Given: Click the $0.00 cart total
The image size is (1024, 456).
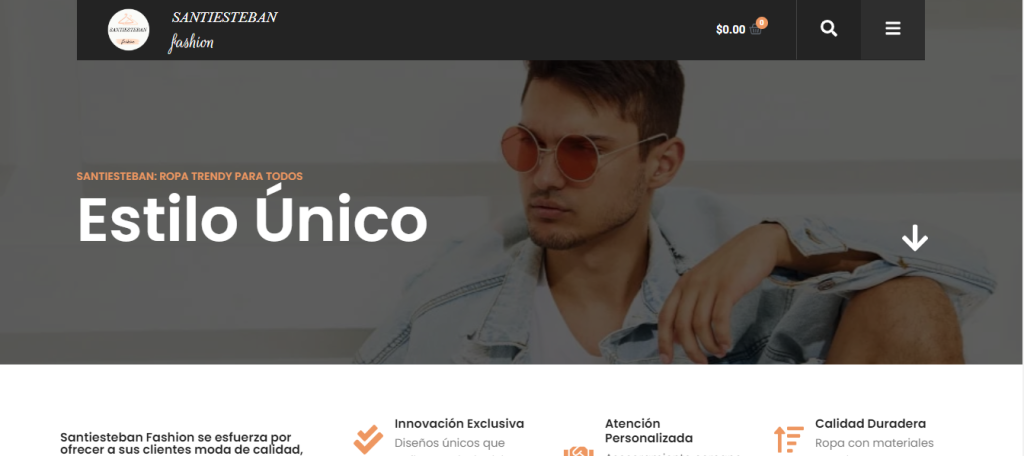Looking at the screenshot, I should pyautogui.click(x=730, y=29).
